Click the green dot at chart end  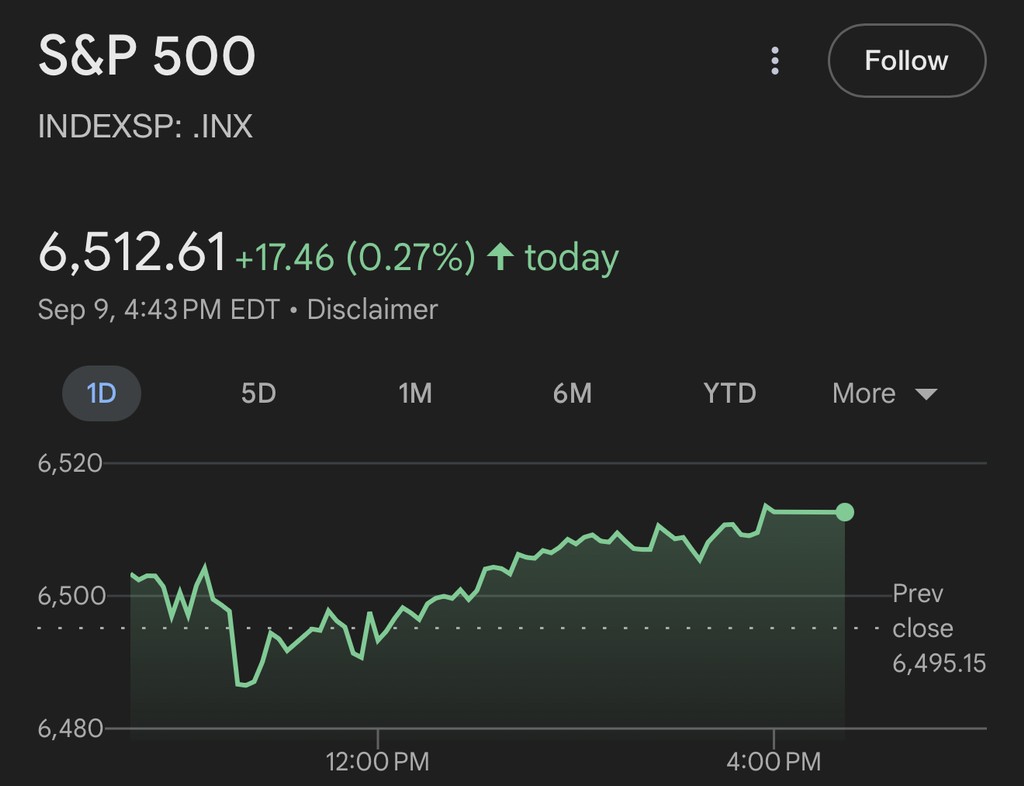[x=845, y=512]
